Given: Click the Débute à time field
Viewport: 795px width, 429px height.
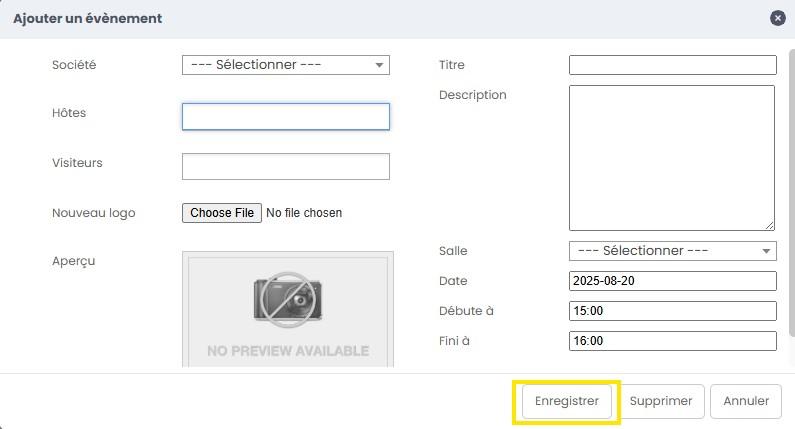Looking at the screenshot, I should click(x=672, y=311).
